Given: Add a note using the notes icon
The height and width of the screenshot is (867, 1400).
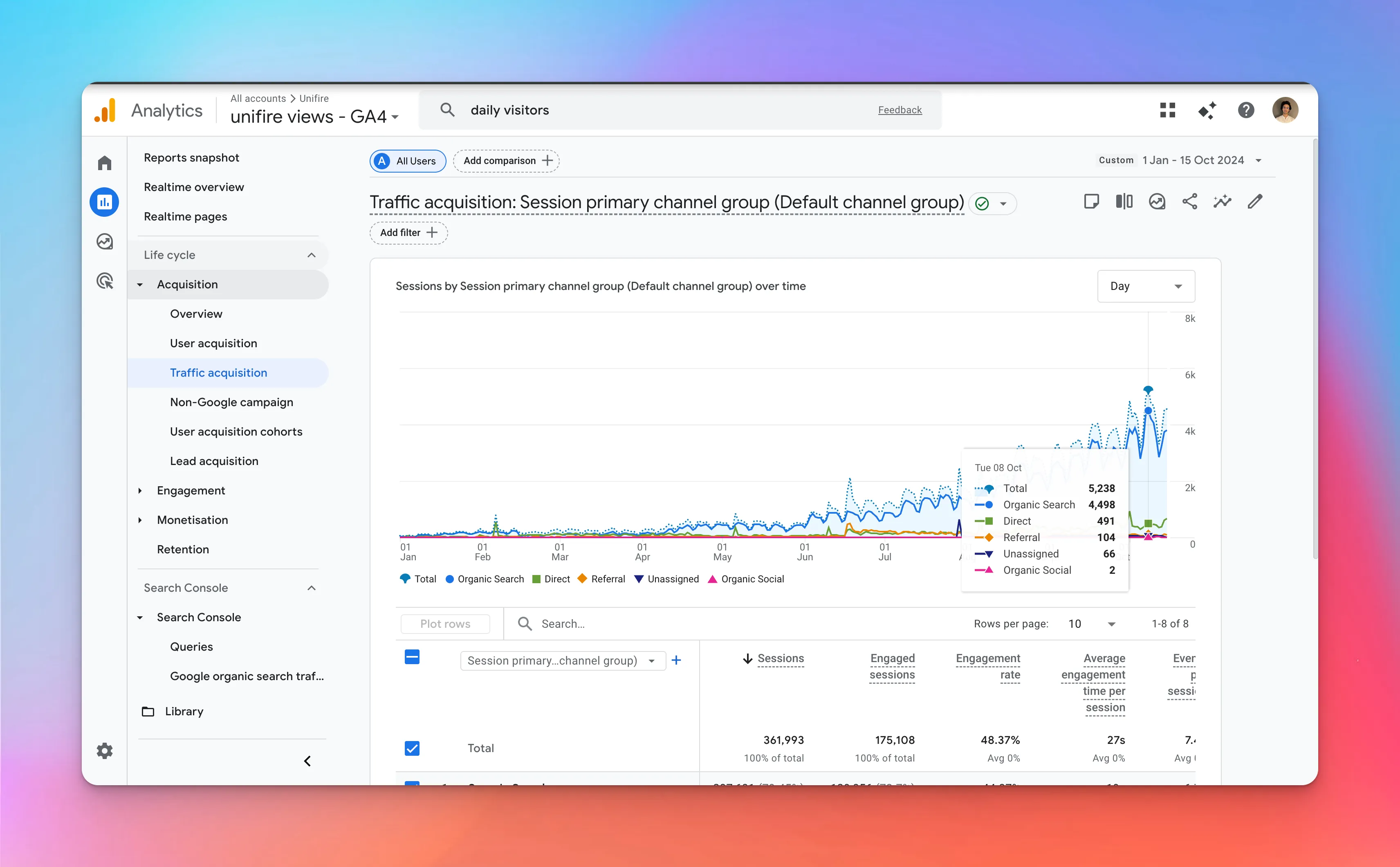Looking at the screenshot, I should [1092, 201].
